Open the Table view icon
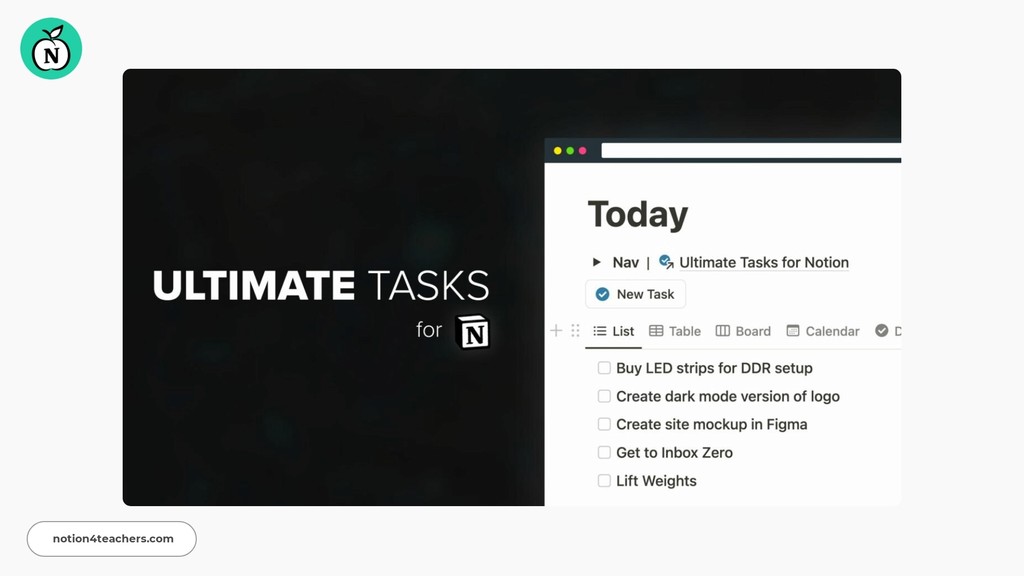This screenshot has width=1024, height=576. [x=655, y=331]
